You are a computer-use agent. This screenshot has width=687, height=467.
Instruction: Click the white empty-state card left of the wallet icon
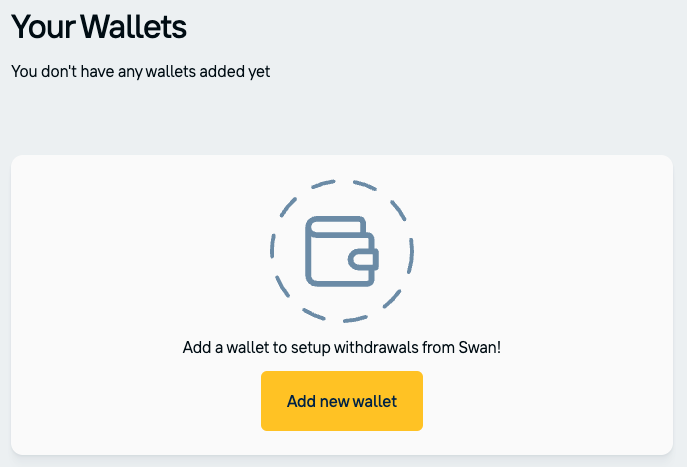coord(130,260)
